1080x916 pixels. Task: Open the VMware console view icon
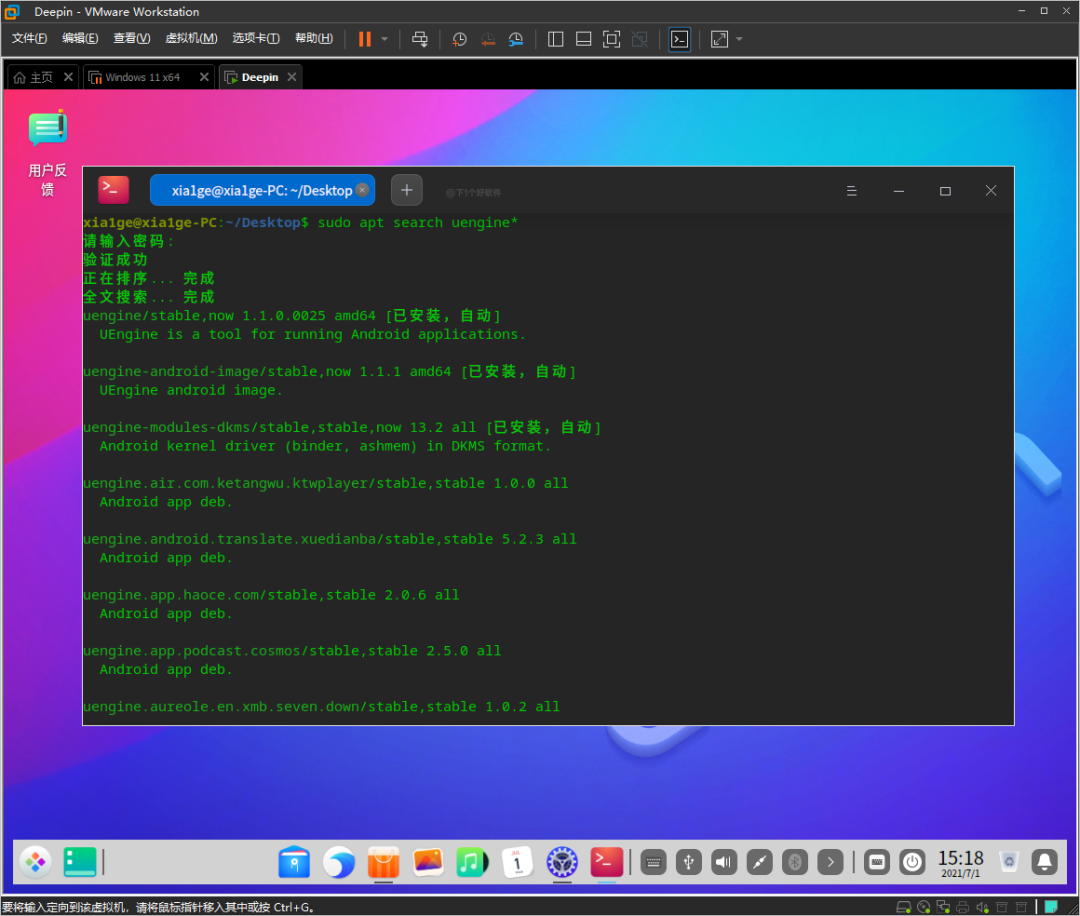tap(679, 39)
